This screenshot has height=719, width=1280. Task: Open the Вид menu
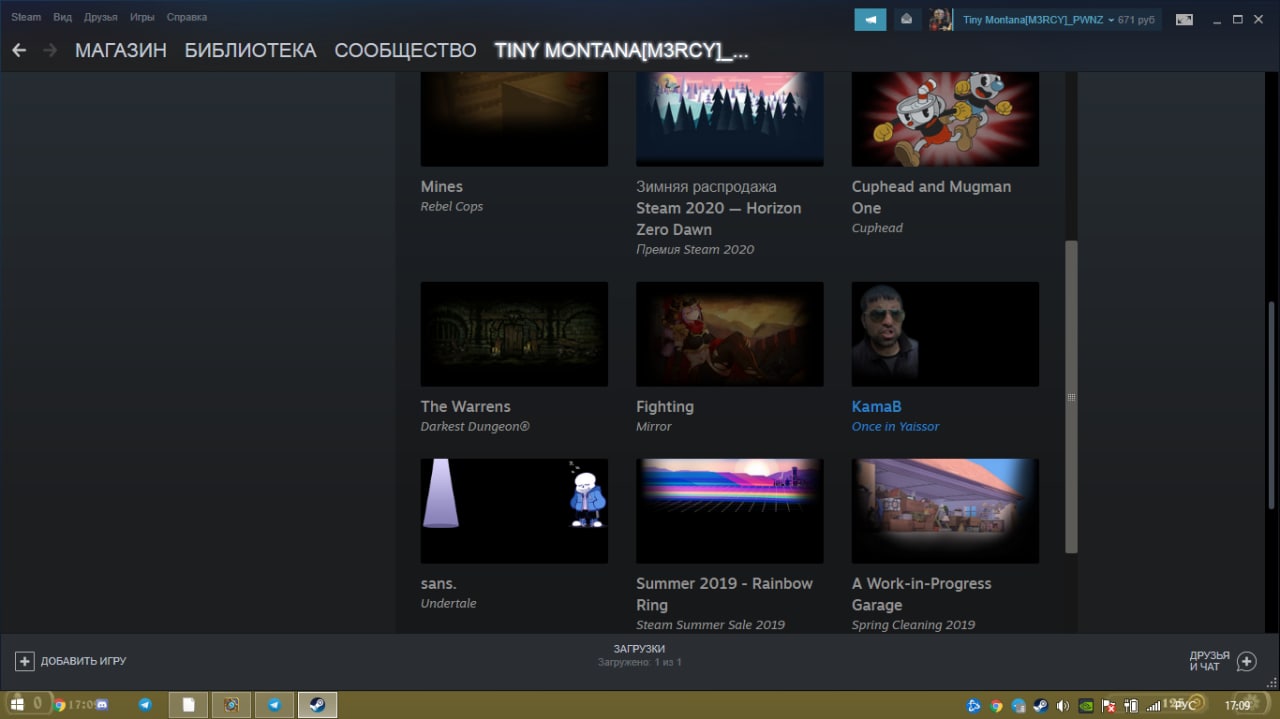click(x=62, y=17)
